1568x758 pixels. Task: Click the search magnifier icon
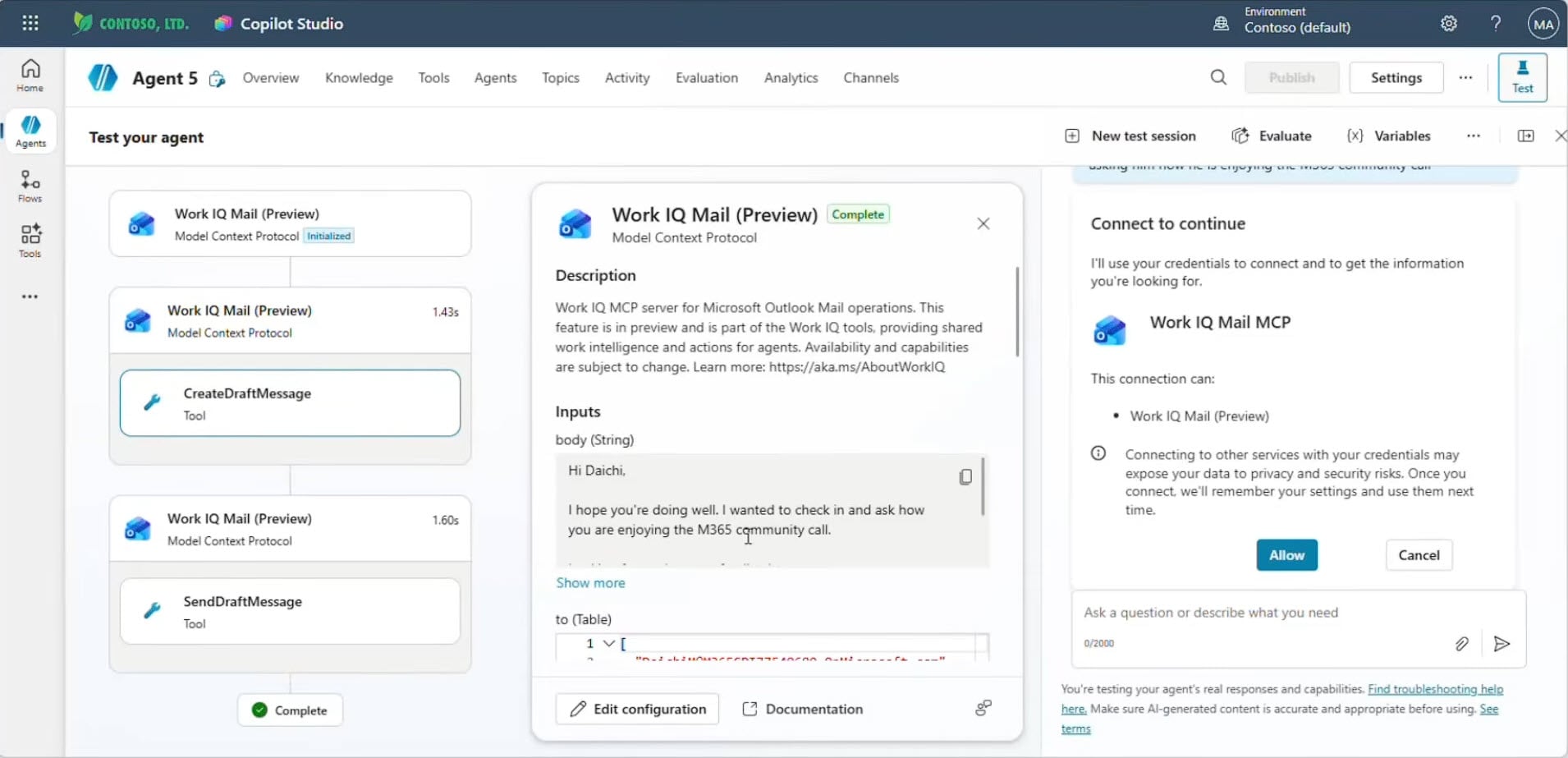coord(1218,77)
